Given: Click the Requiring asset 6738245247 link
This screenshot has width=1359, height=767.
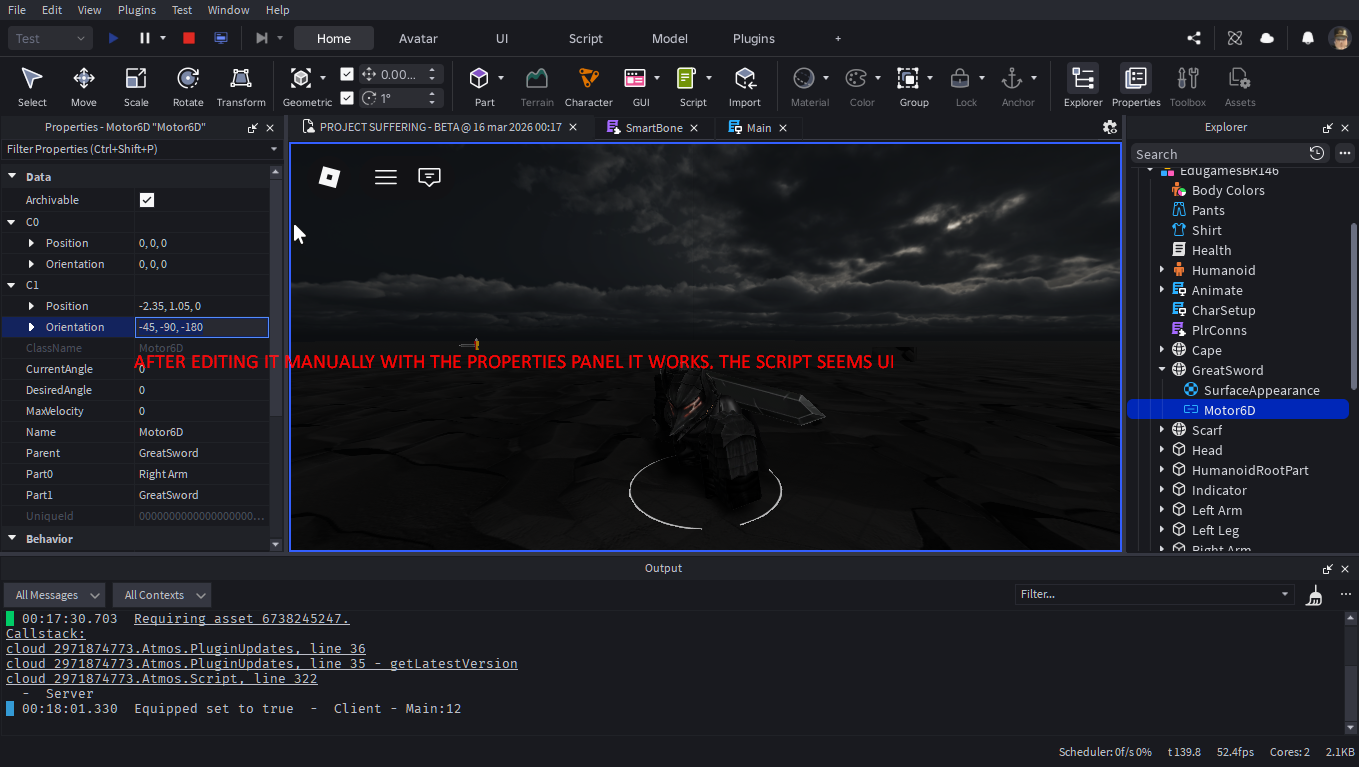Looking at the screenshot, I should tap(241, 619).
